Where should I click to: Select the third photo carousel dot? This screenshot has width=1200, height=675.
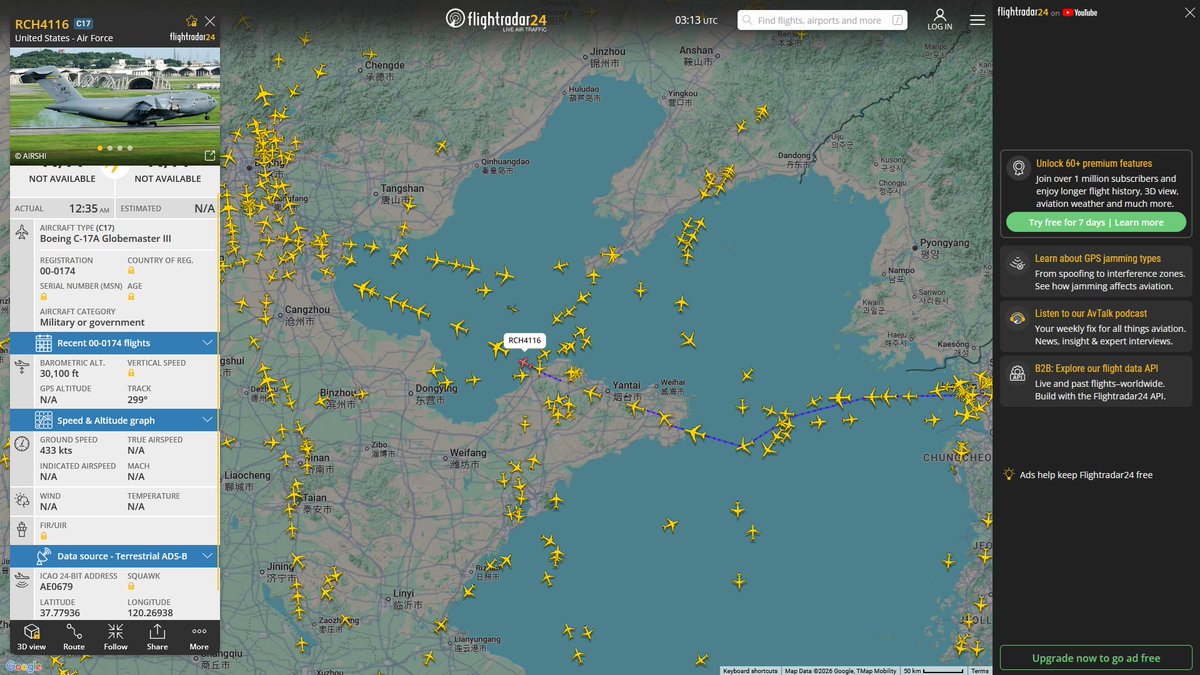[x=119, y=148]
